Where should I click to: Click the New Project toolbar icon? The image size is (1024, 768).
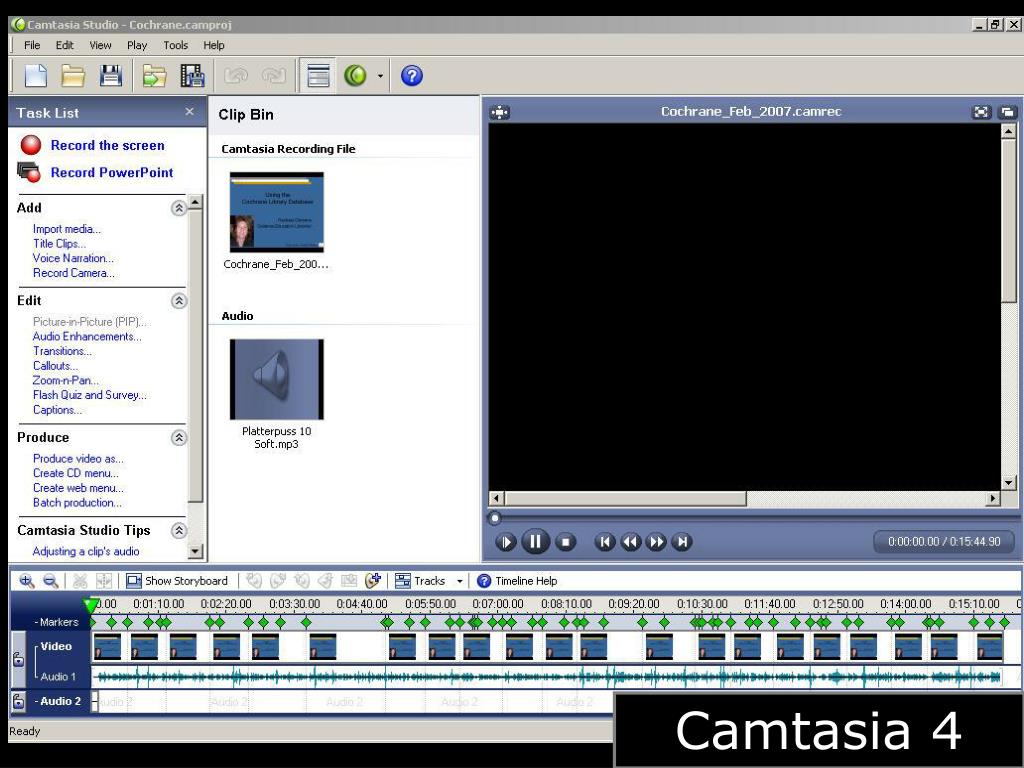click(36, 76)
